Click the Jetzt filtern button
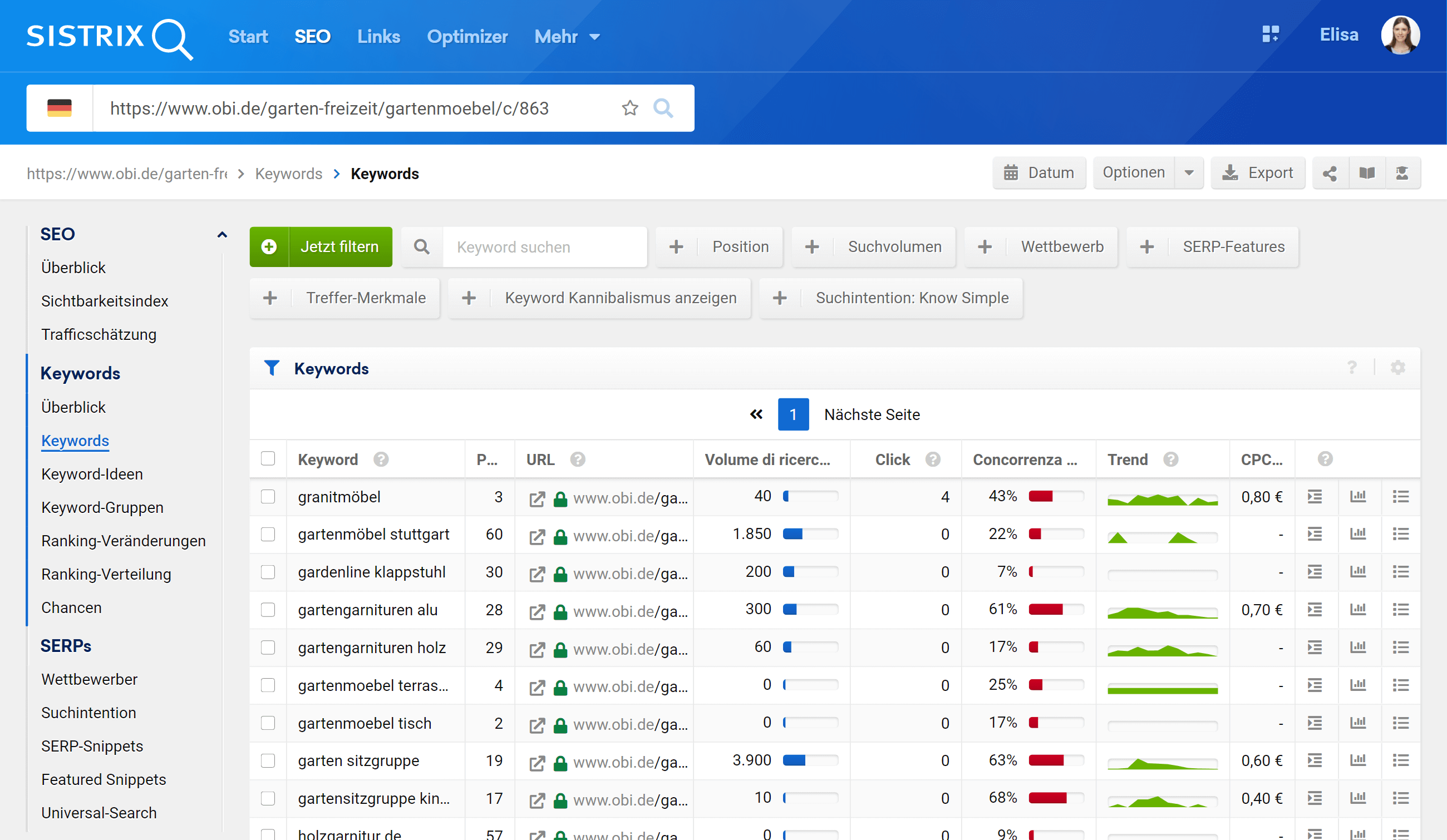 (321, 247)
